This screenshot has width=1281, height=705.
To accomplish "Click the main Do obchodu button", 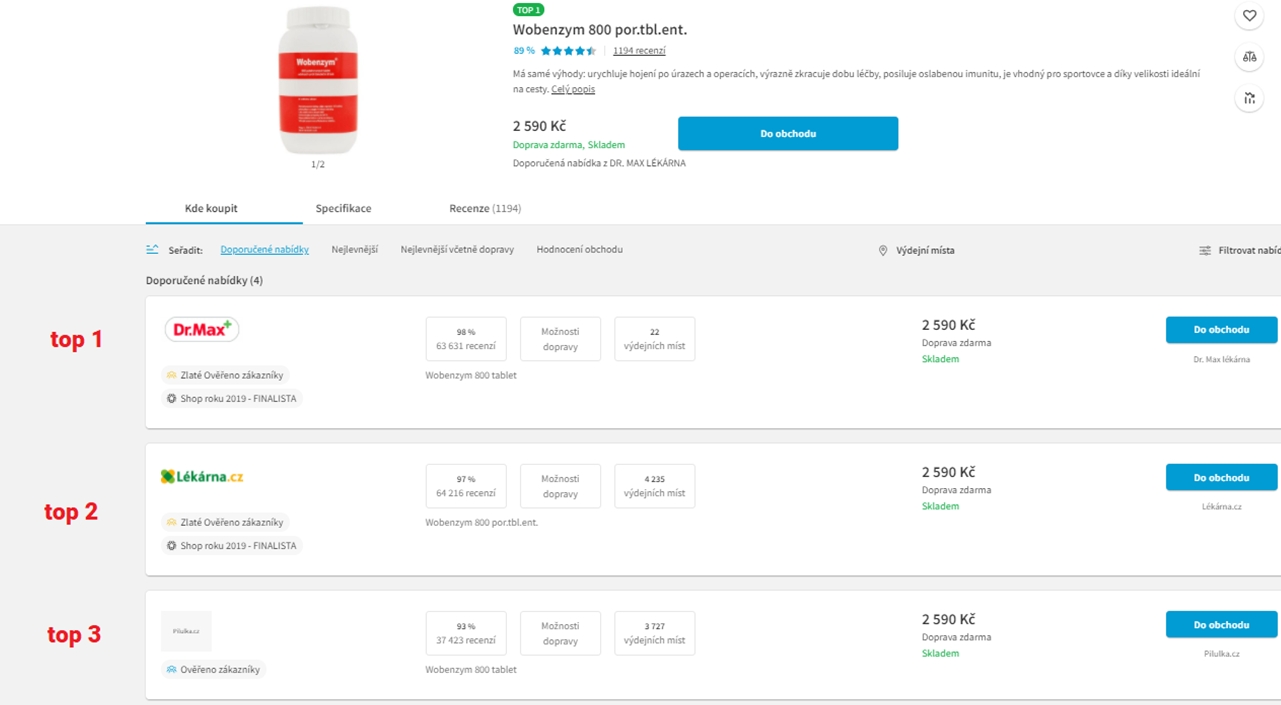I will click(x=788, y=134).
